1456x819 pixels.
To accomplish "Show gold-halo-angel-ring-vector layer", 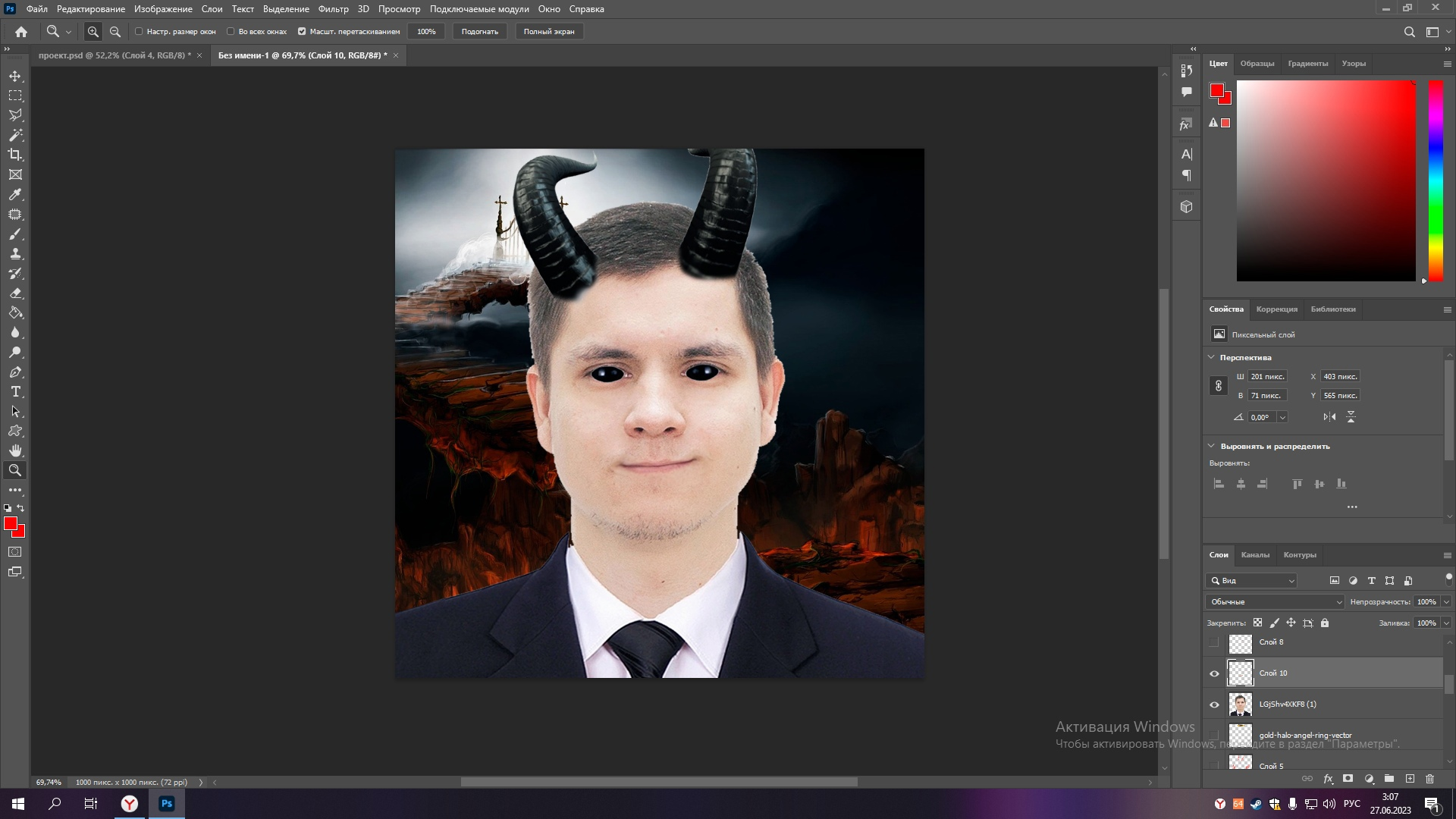I will coord(1214,736).
